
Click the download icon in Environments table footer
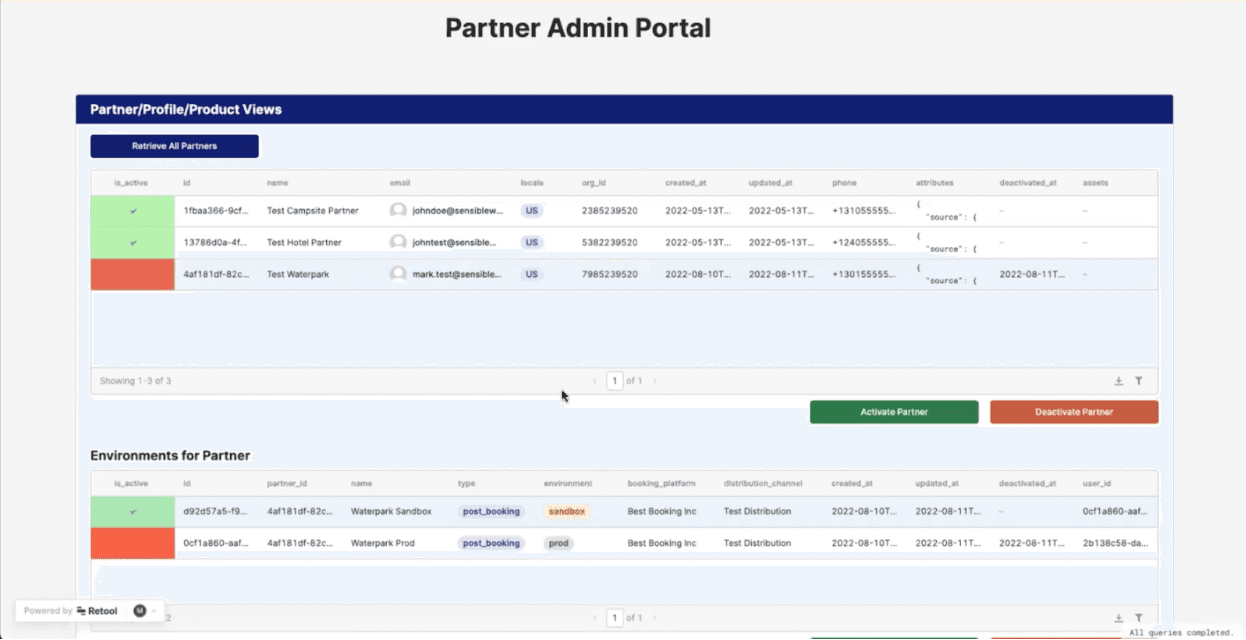[1118, 617]
